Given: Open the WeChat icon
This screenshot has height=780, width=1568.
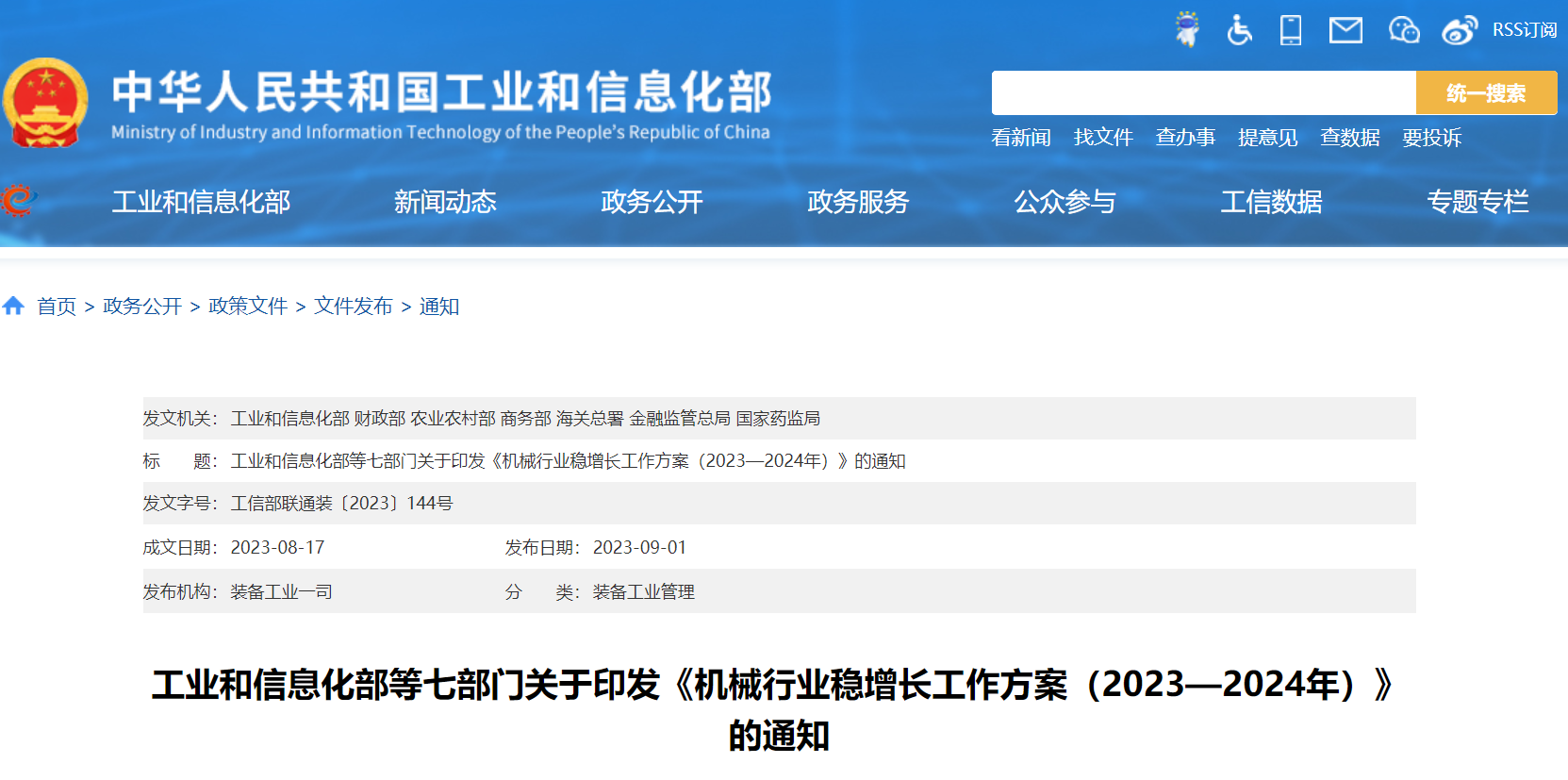Looking at the screenshot, I should (1404, 30).
